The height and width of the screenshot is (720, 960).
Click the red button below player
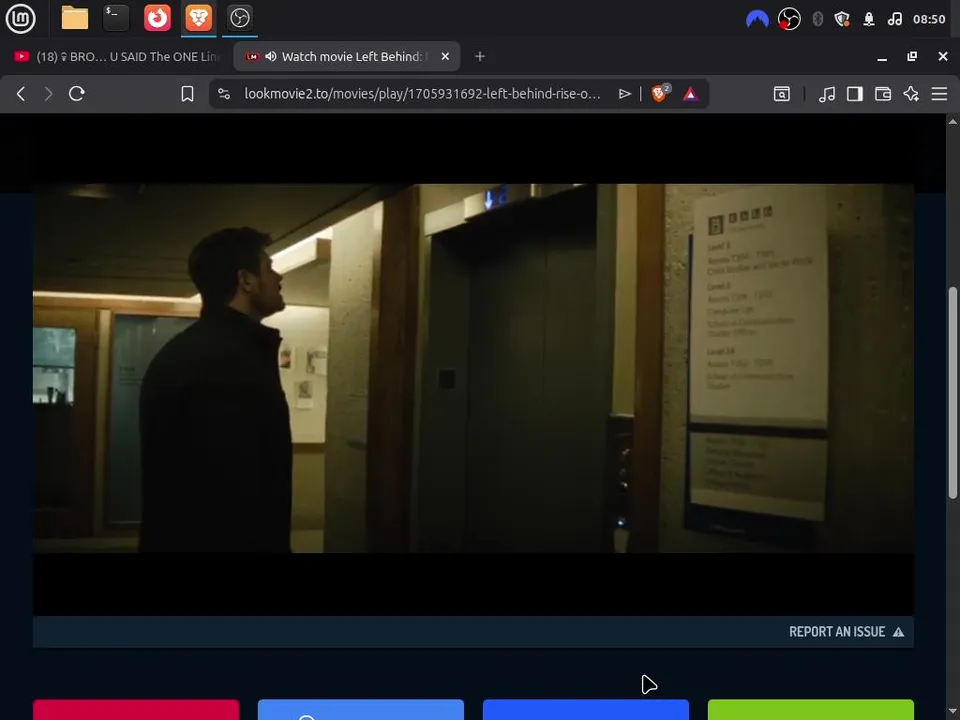[x=136, y=710]
